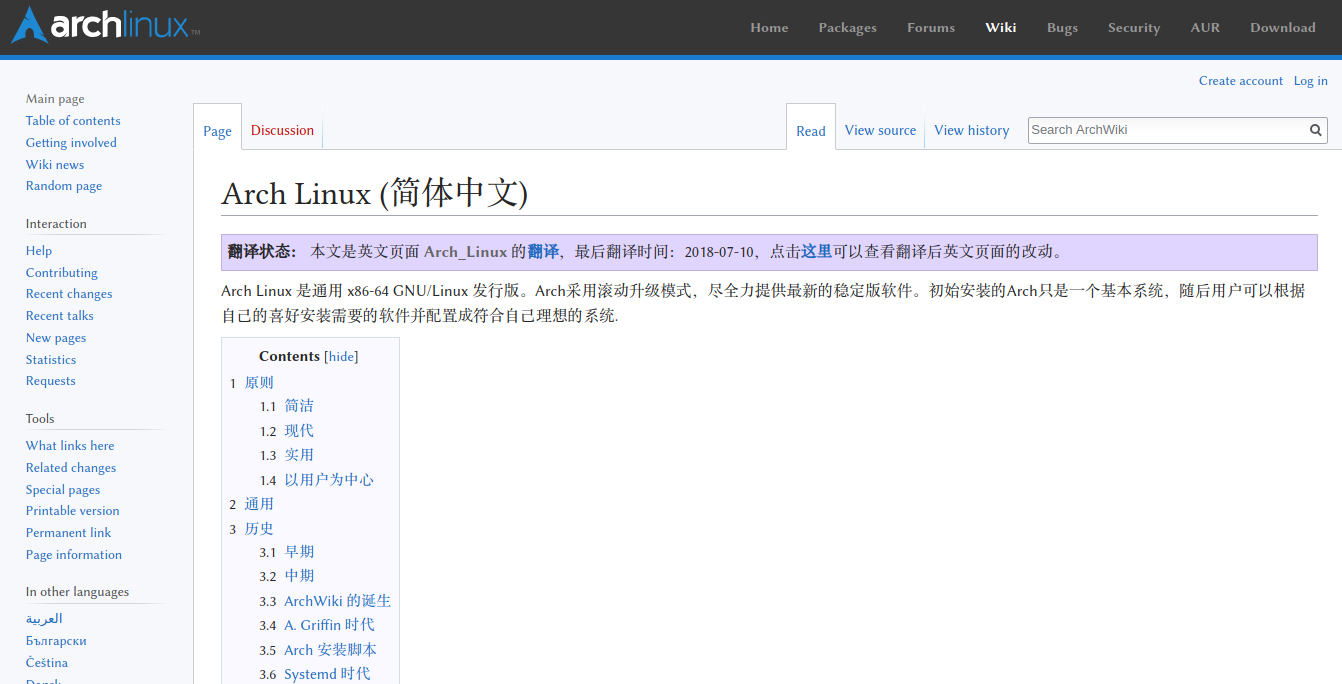Click Getting involved in sidebar
The image size is (1342, 684).
(x=71, y=143)
